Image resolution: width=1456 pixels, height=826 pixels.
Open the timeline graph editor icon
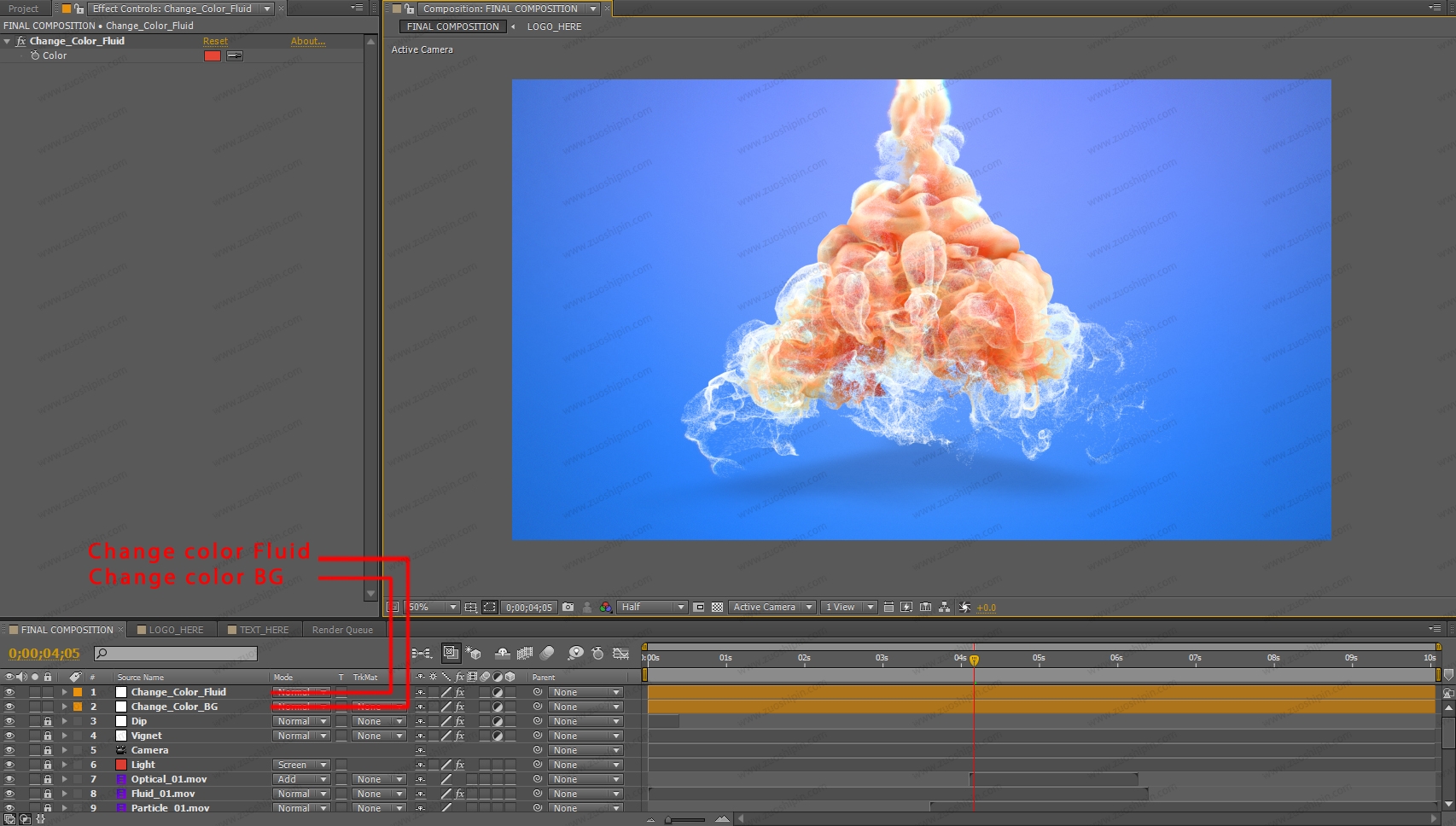(620, 654)
